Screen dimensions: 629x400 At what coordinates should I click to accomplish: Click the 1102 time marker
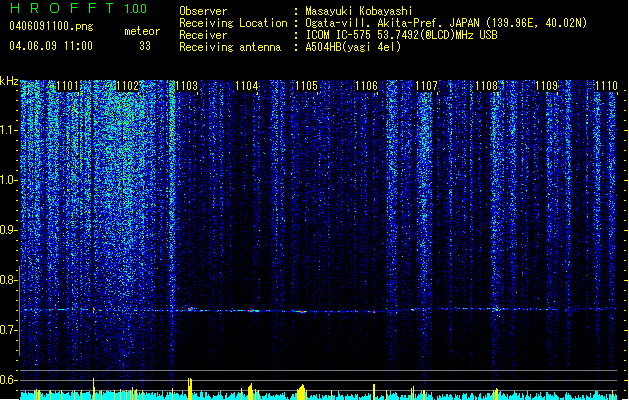[127, 86]
